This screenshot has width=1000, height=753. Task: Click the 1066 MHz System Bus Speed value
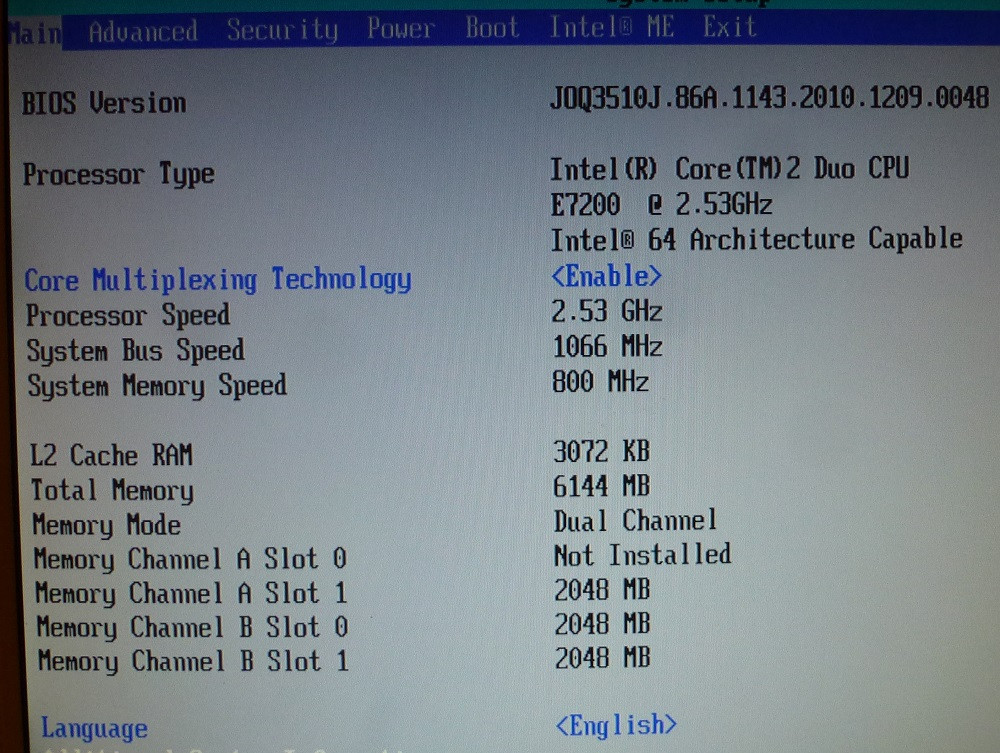607,346
